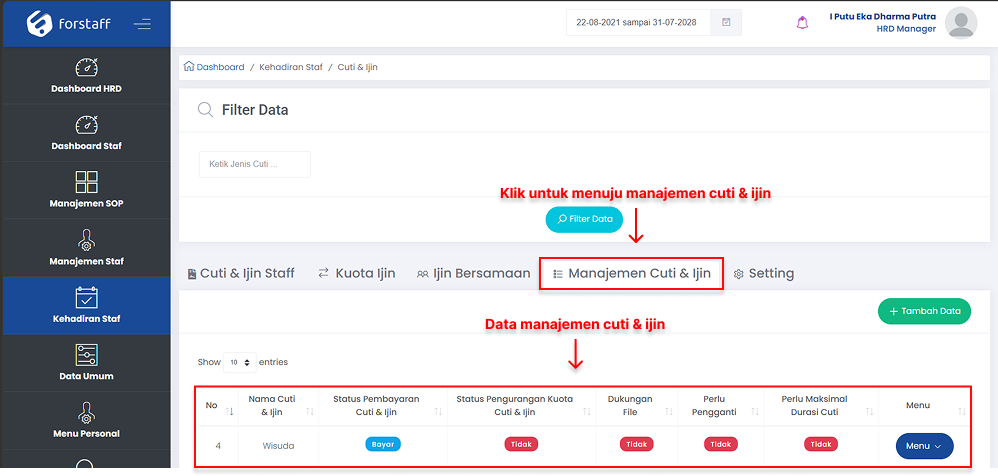Sort by No column
Image resolution: width=998 pixels, height=476 pixels.
218,406
